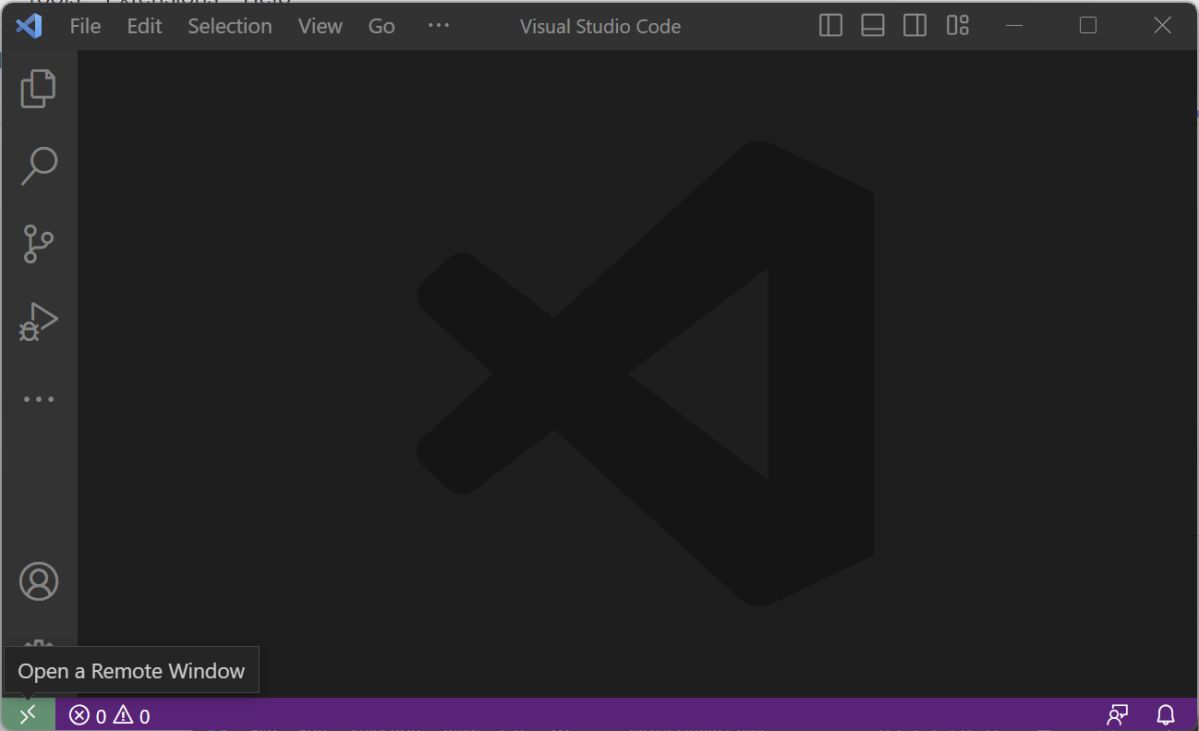
Task: Open the Edit menu
Action: point(144,26)
